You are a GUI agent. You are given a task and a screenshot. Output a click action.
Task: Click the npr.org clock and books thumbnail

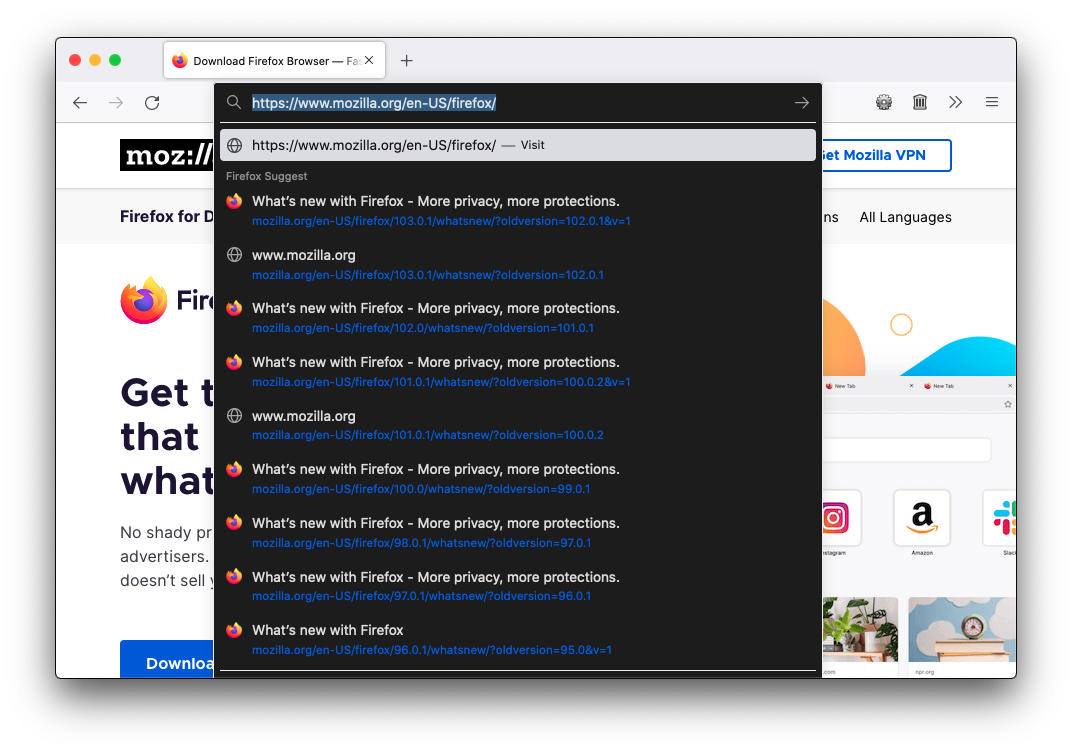962,630
